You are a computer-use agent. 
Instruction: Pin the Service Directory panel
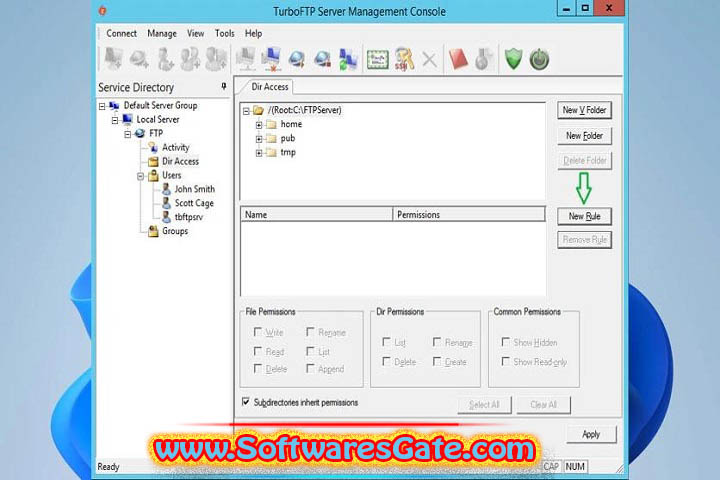224,86
